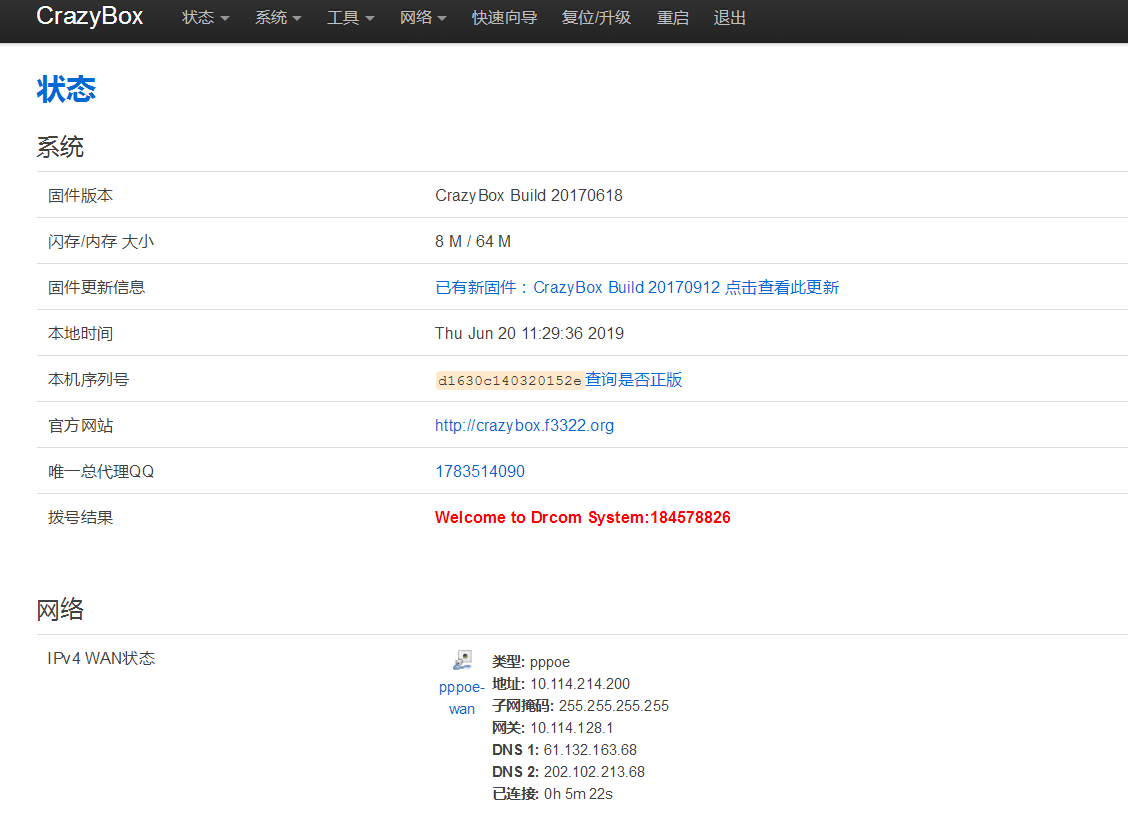Go to 复位/升级 page
1128x836 pixels.
coord(596,18)
